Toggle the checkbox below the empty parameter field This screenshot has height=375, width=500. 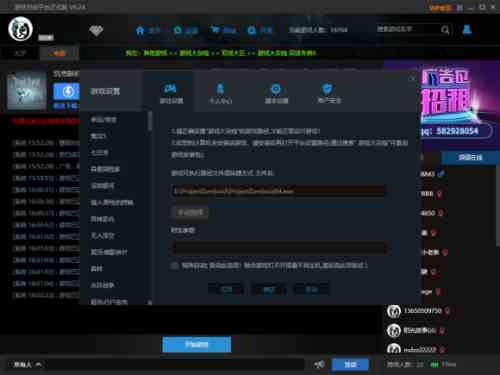(174, 265)
